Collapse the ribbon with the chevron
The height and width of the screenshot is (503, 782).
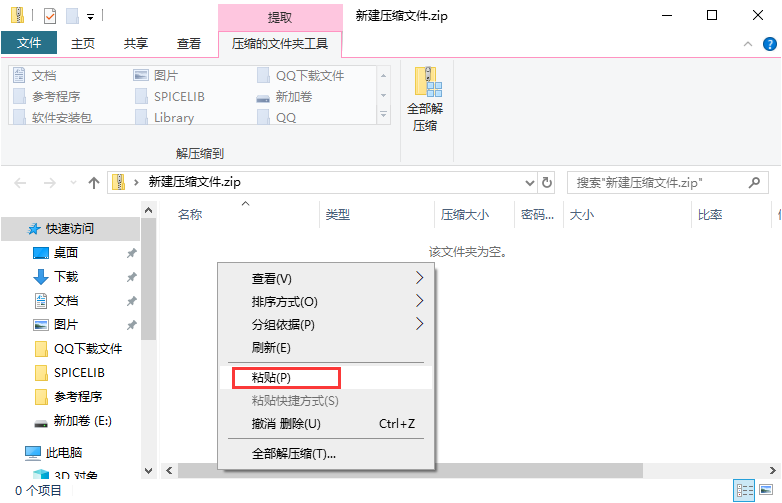tap(748, 44)
